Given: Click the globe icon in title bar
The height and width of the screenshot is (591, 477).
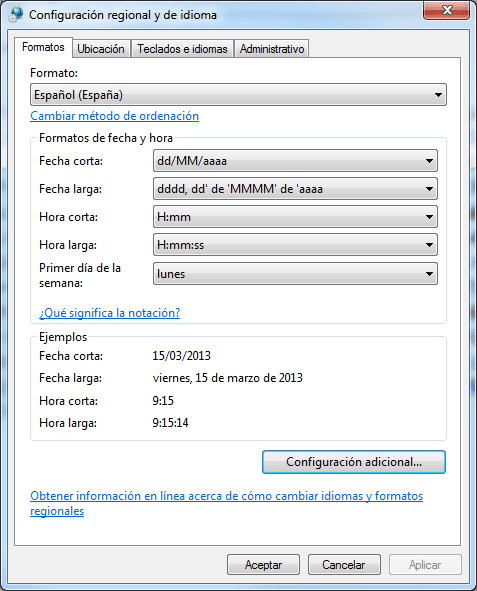Looking at the screenshot, I should click(16, 14).
